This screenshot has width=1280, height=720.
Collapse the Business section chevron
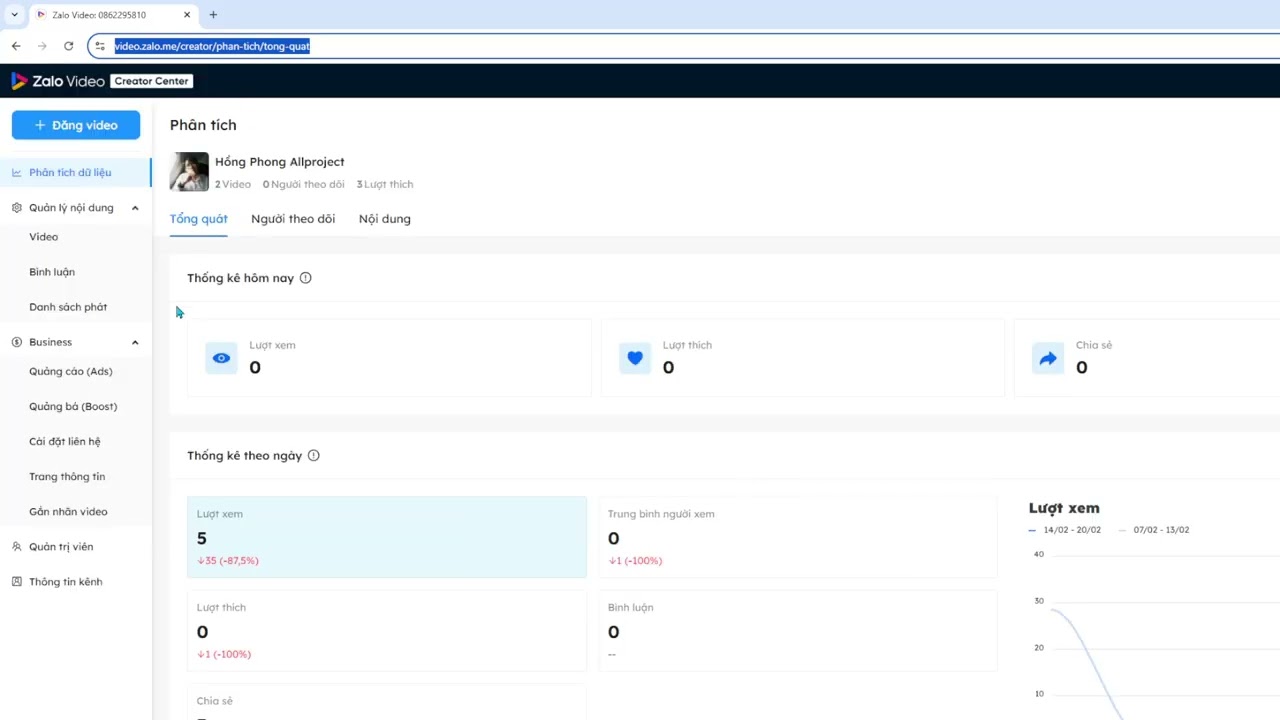135,342
